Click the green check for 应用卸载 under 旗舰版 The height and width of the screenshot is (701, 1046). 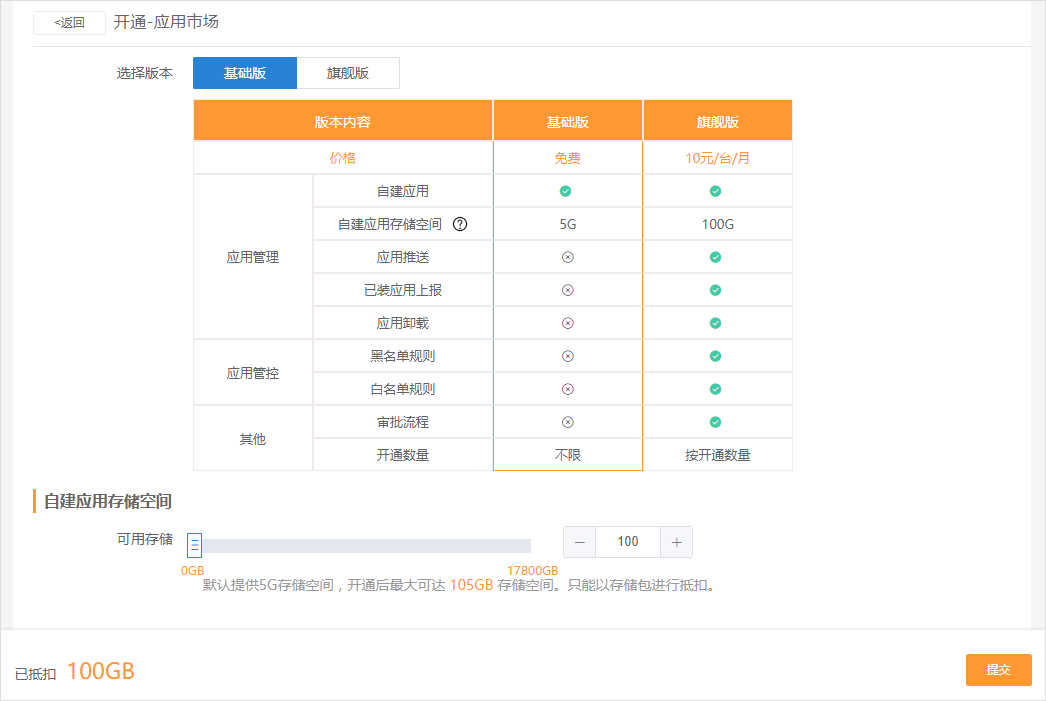tap(716, 323)
